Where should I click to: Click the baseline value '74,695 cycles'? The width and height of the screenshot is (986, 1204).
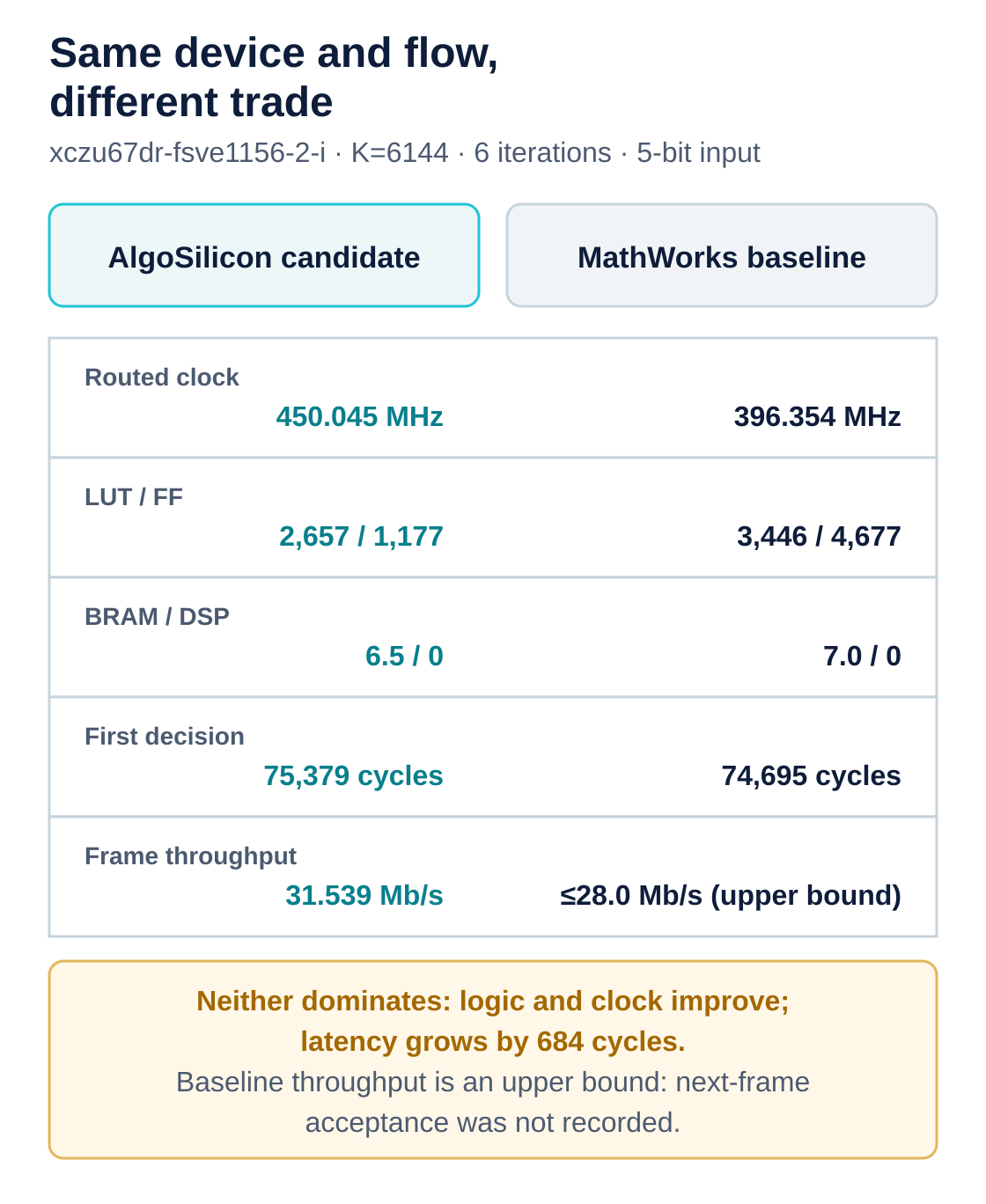(x=811, y=775)
